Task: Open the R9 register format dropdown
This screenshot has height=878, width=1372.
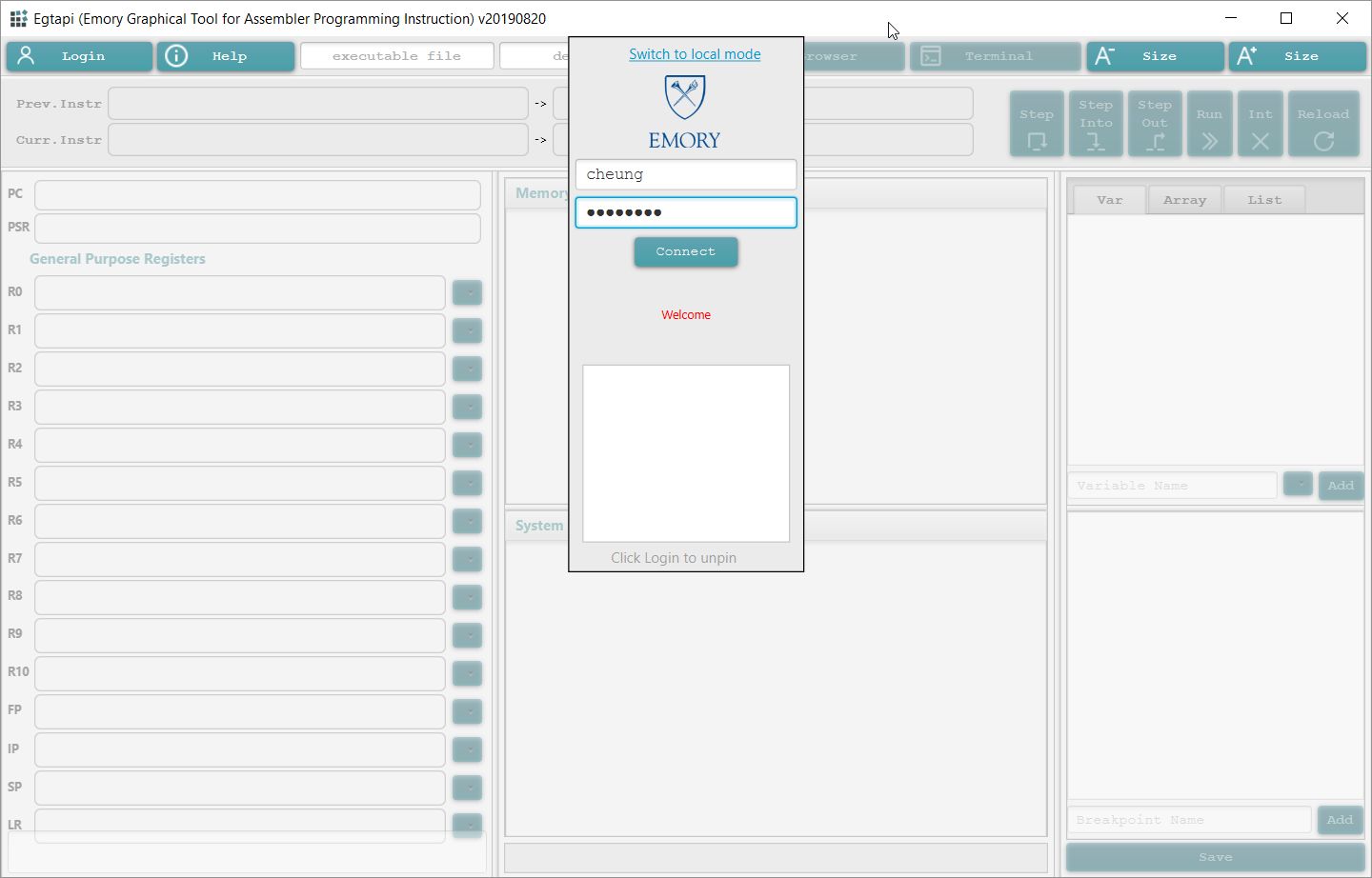Action: pos(467,635)
